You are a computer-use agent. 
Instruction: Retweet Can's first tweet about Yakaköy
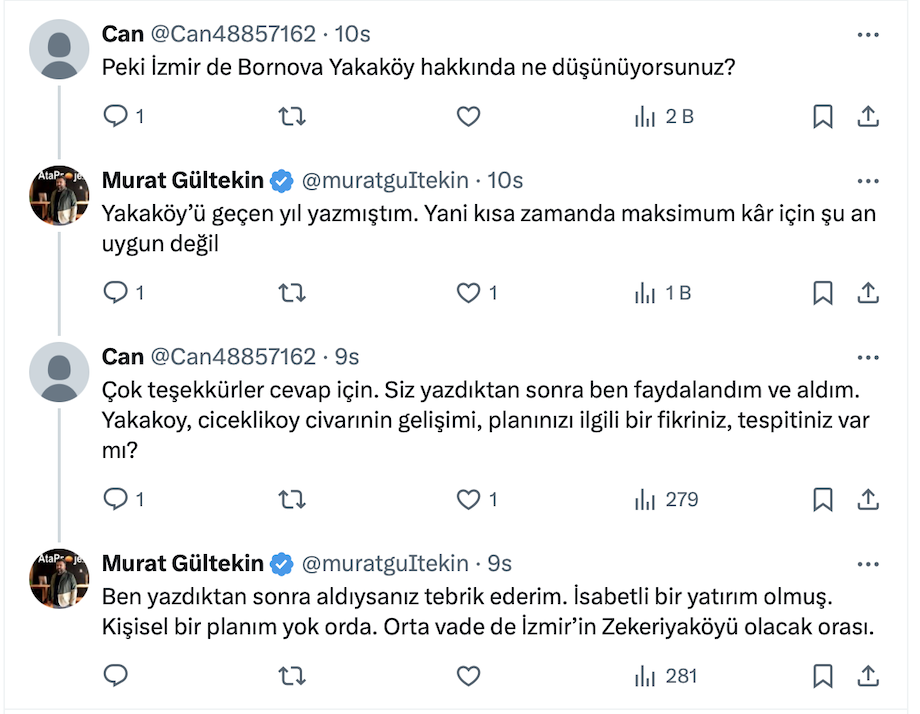coord(291,117)
